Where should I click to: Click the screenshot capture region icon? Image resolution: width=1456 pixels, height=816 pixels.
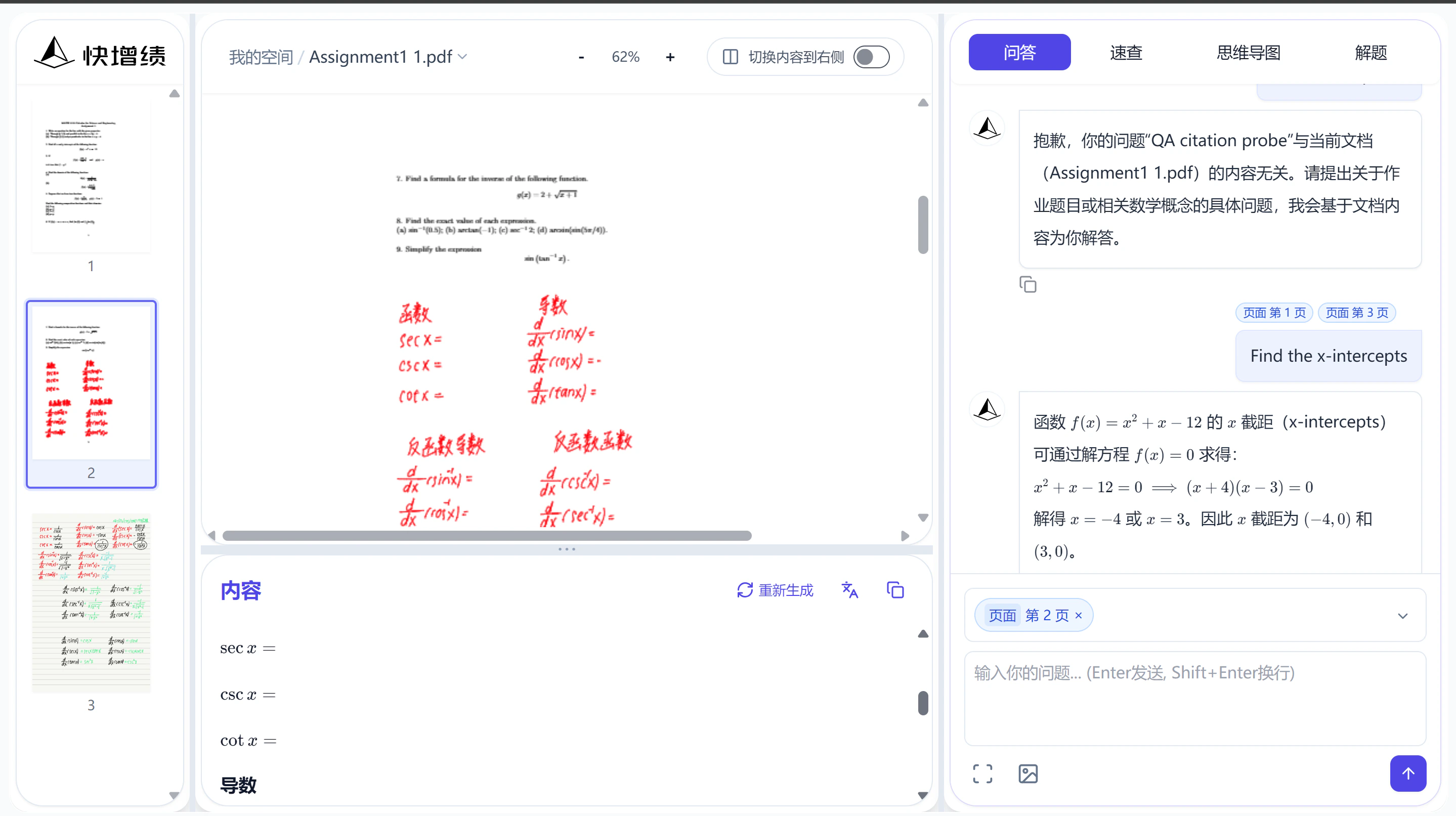[982, 774]
